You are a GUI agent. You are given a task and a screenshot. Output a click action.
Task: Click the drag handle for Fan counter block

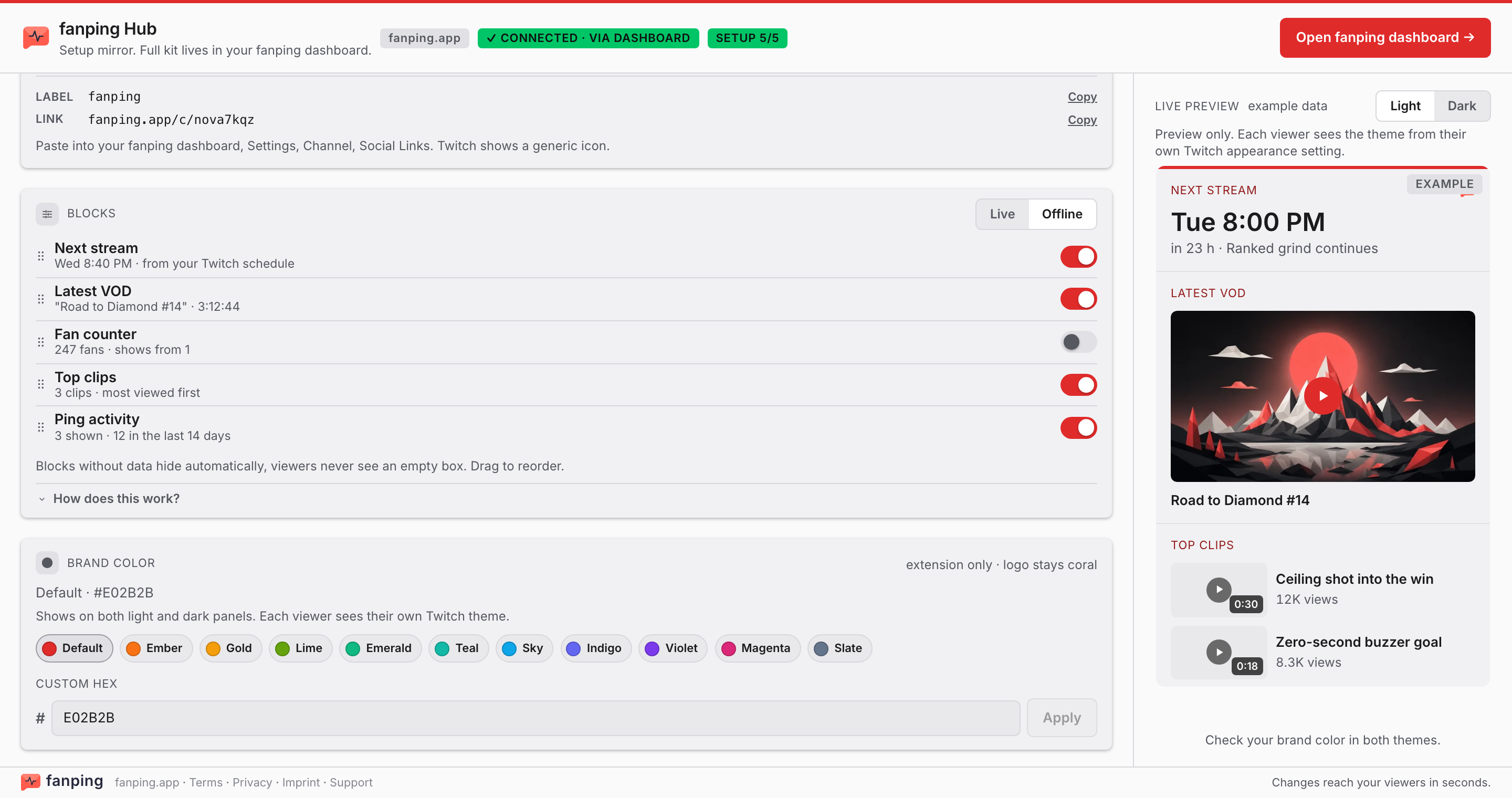click(40, 342)
